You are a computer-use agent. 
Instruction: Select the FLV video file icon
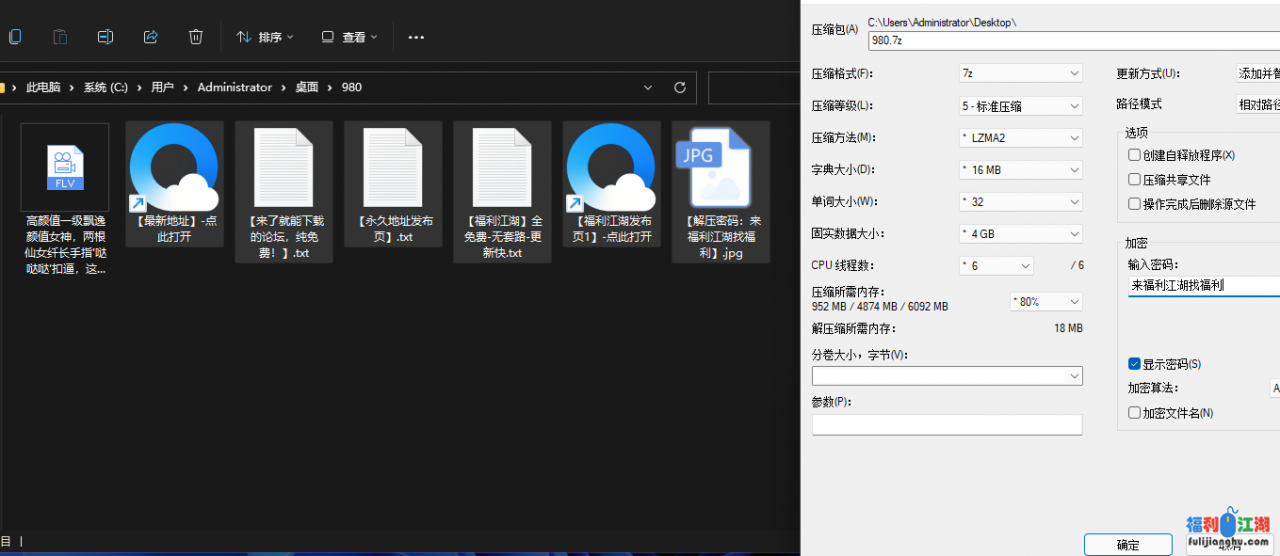[65, 167]
